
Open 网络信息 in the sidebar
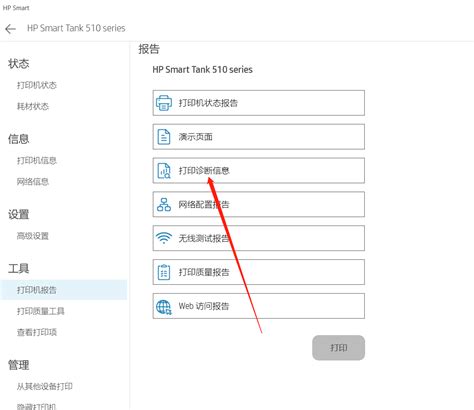click(x=33, y=182)
